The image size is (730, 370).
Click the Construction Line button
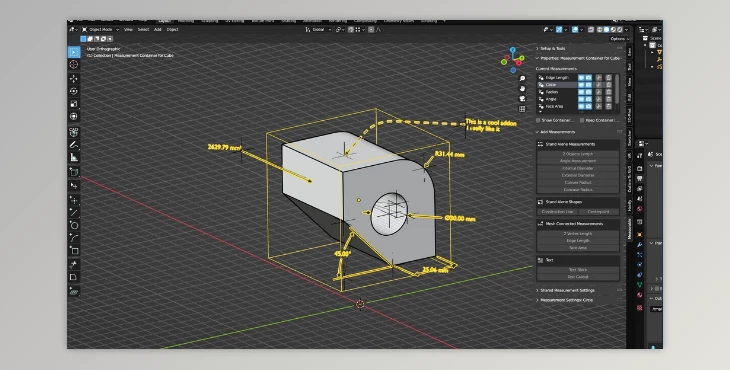(557, 212)
